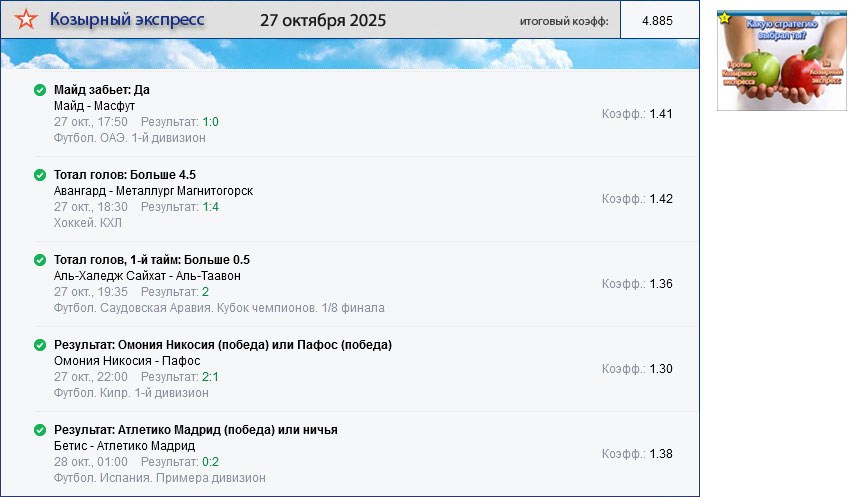Open the Бетис - Атлетико Мадрид match
This screenshot has width=864, height=497.
(x=124, y=446)
